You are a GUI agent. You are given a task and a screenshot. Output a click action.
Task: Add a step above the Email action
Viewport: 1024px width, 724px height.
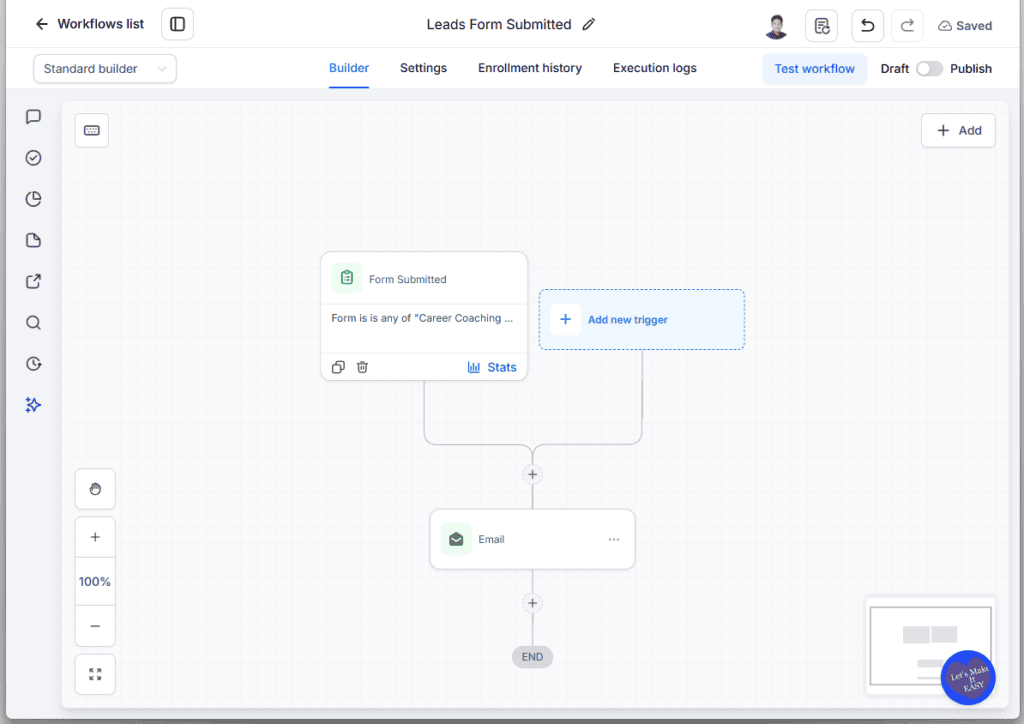pyautogui.click(x=532, y=475)
